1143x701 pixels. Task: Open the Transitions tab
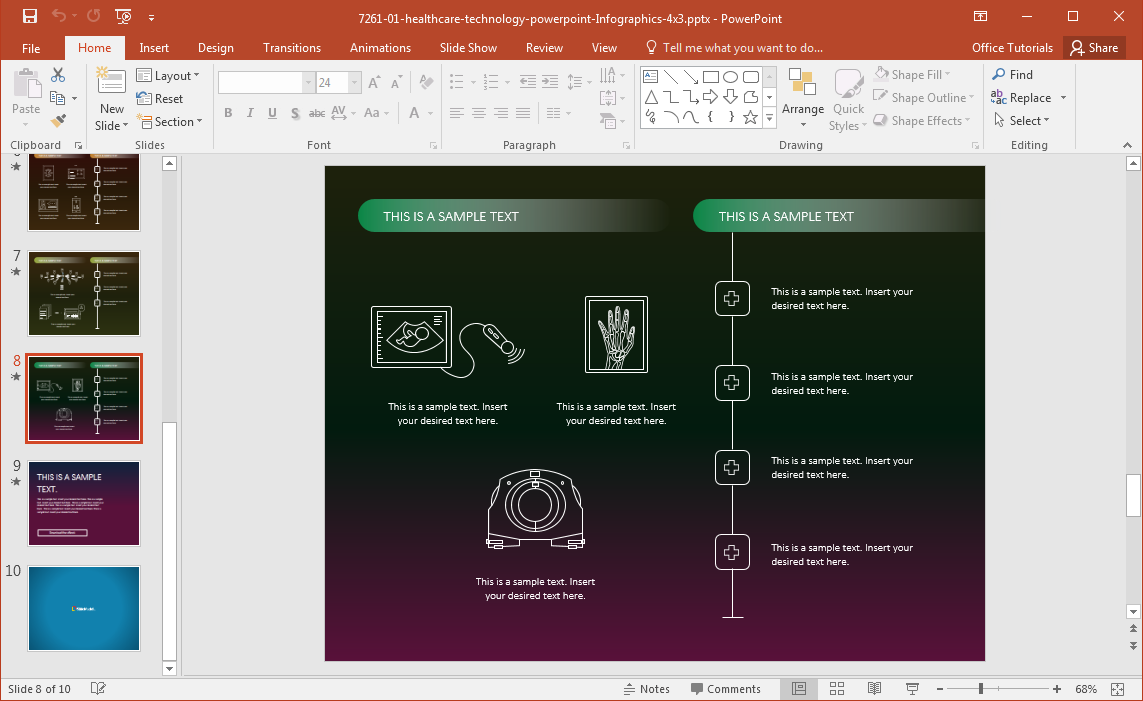click(292, 48)
